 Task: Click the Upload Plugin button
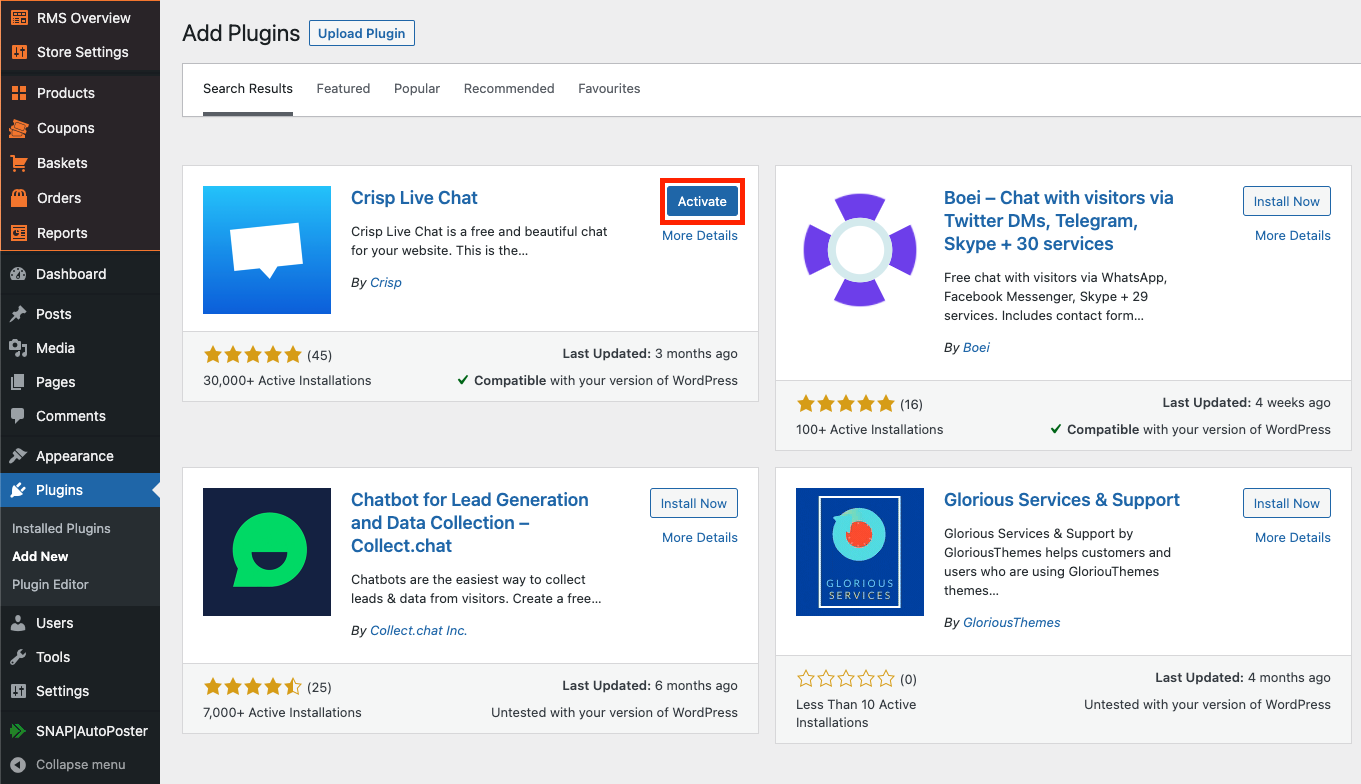click(x=362, y=33)
